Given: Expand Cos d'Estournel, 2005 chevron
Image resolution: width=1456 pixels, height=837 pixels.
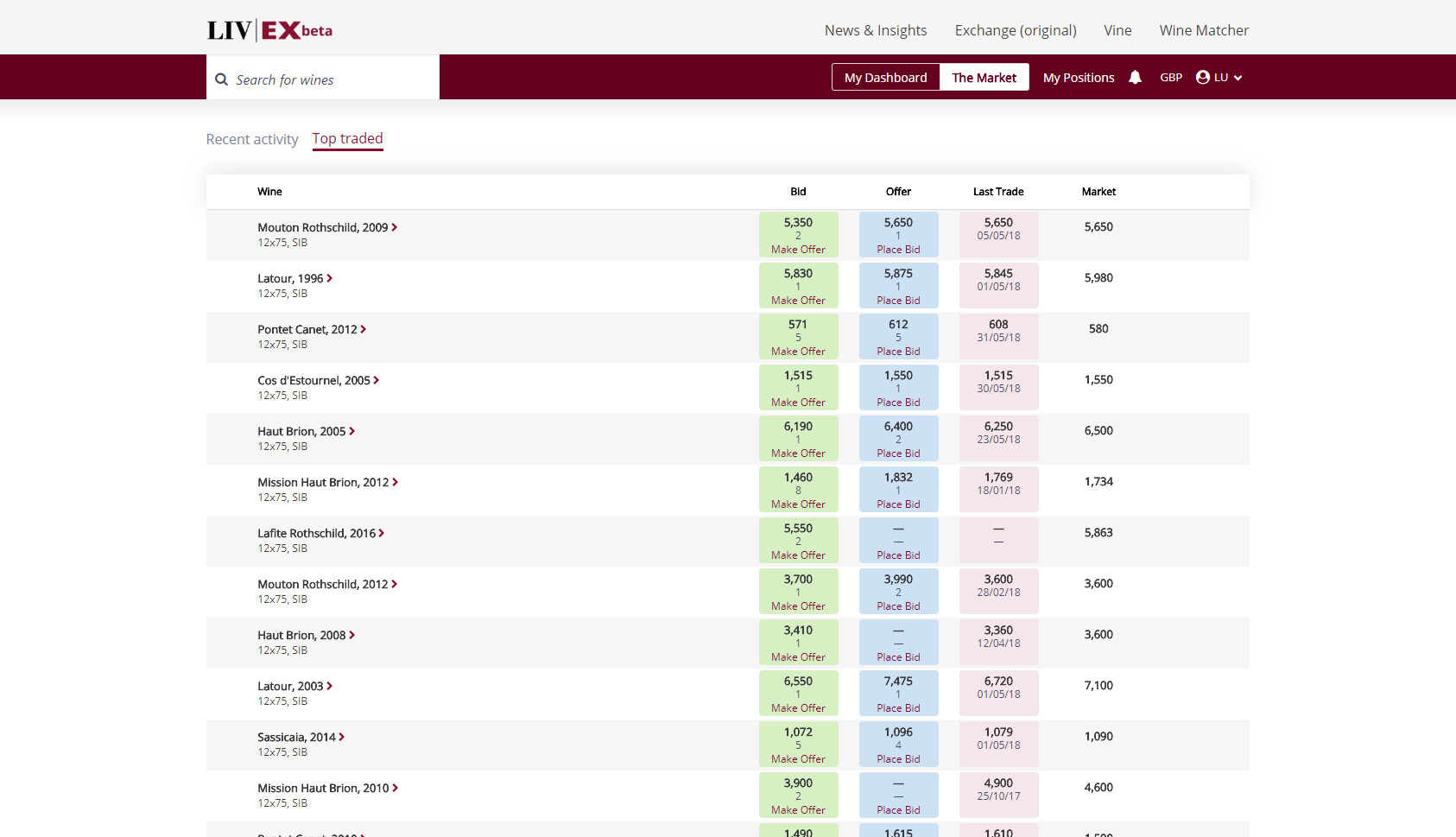Looking at the screenshot, I should pos(377,380).
